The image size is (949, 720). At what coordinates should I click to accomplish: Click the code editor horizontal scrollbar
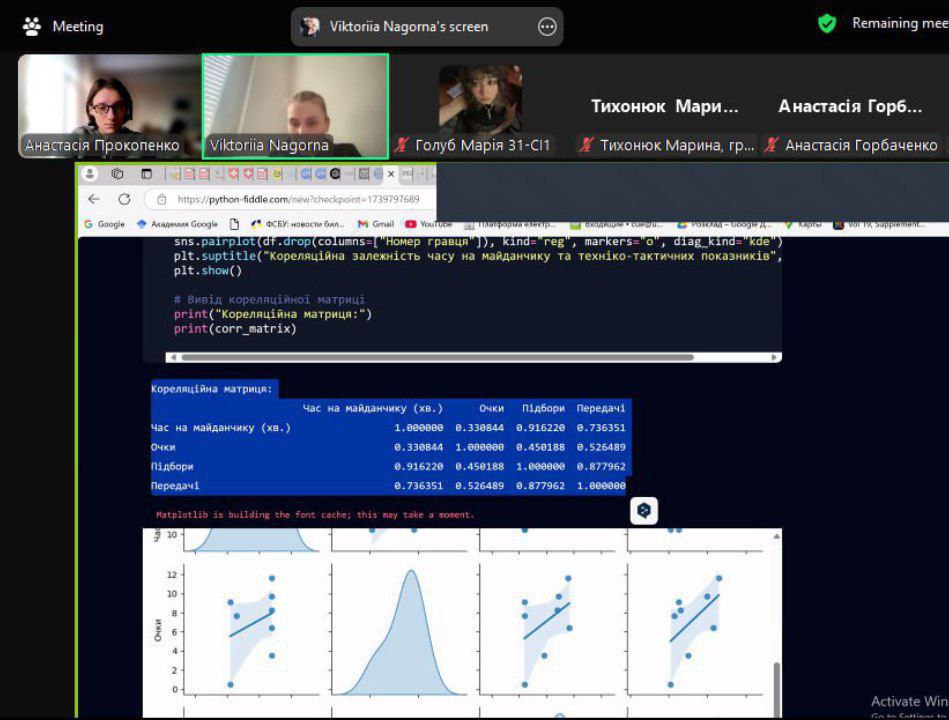[x=470, y=357]
